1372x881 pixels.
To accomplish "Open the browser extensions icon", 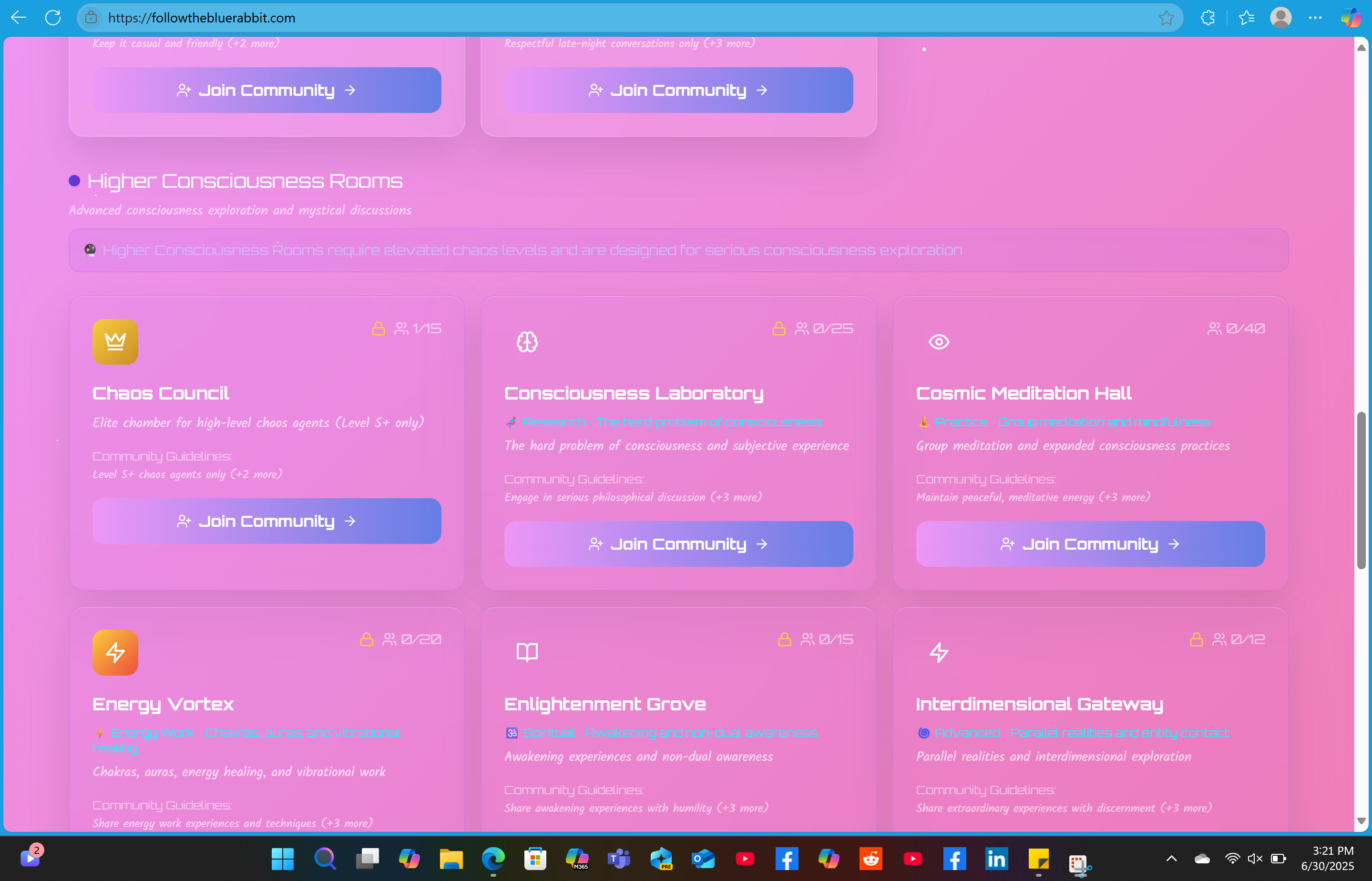I will (x=1207, y=18).
